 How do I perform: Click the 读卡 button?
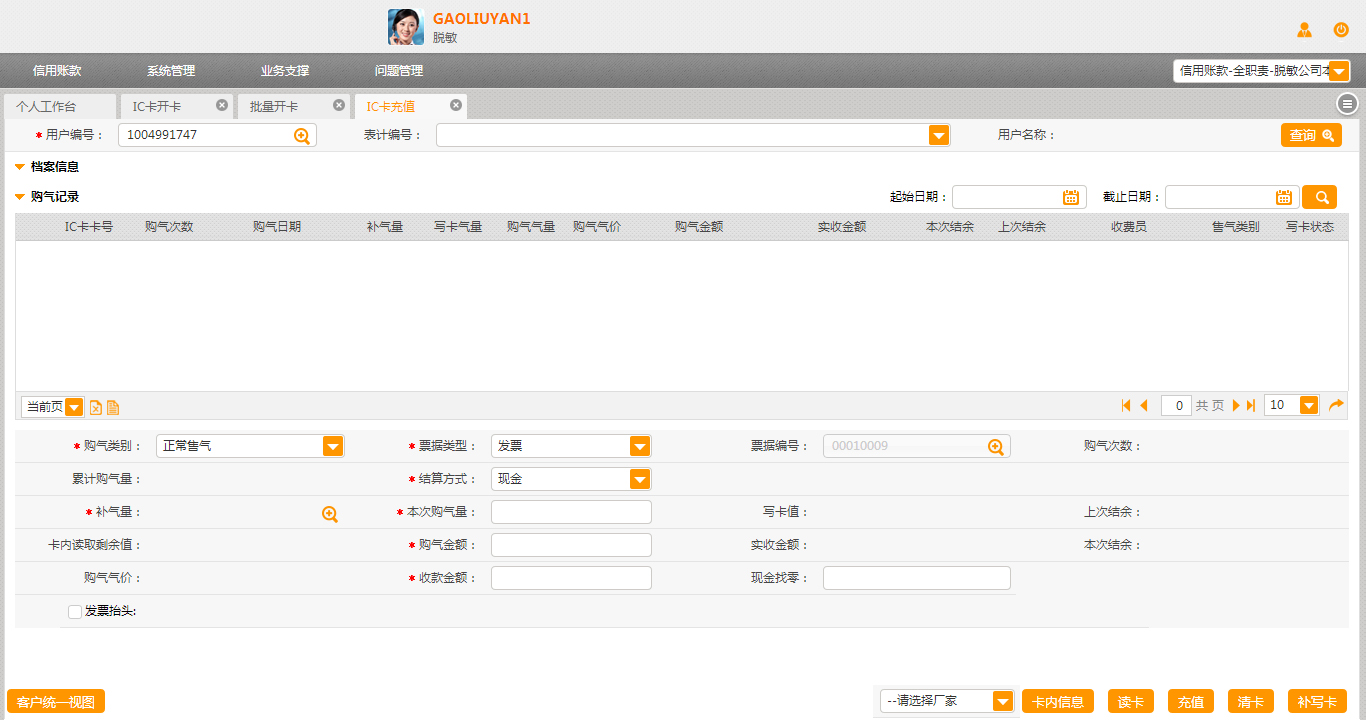pyautogui.click(x=1131, y=702)
